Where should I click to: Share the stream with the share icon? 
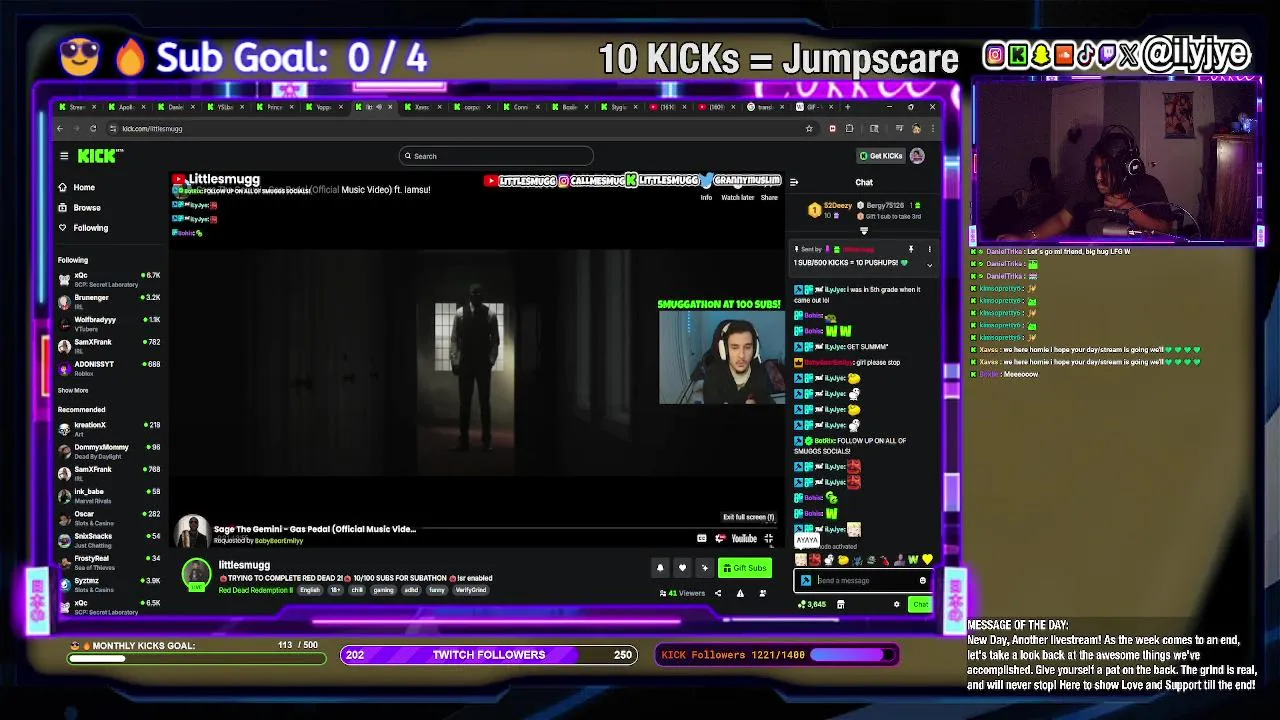pyautogui.click(x=717, y=593)
